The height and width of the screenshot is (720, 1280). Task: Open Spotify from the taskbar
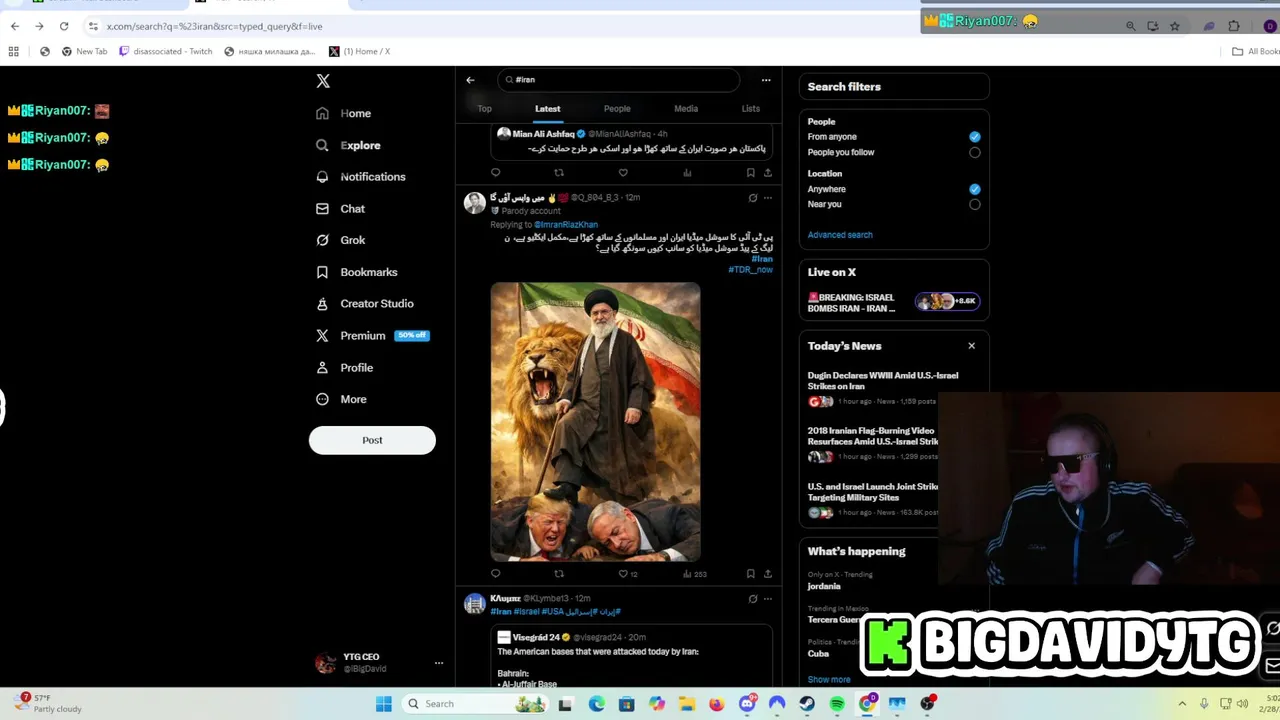[837, 704]
